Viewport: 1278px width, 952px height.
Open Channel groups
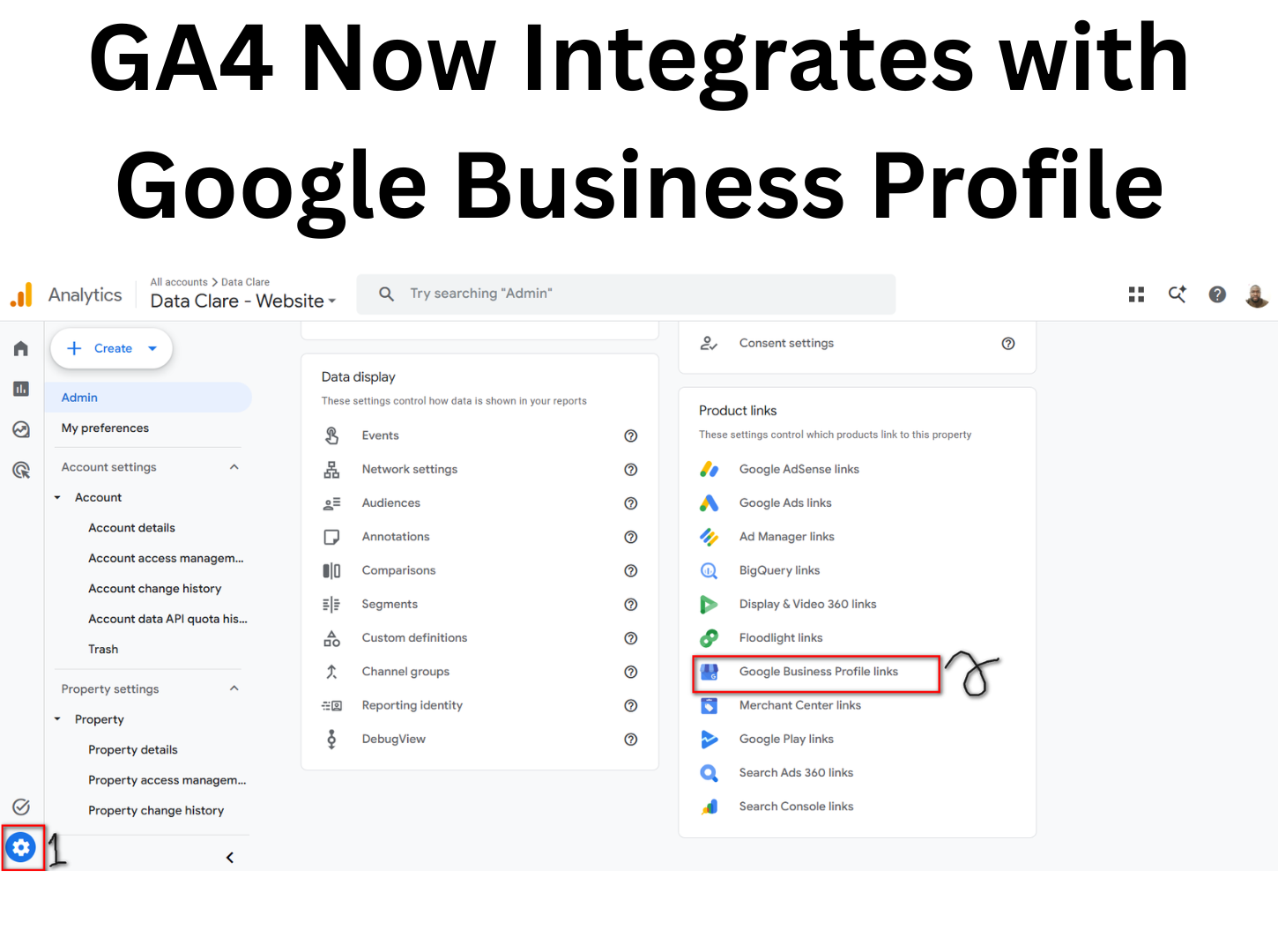405,672
